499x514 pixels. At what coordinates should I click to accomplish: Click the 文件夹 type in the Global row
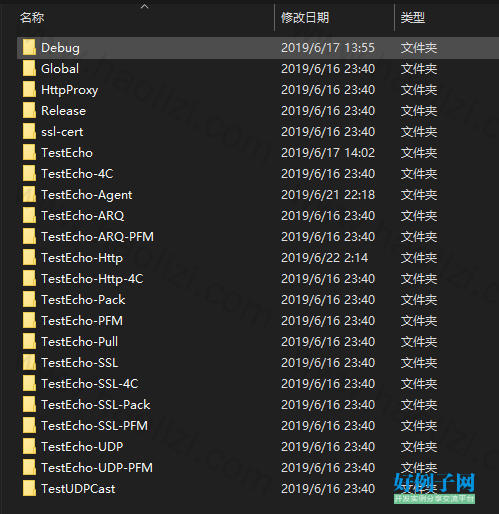[419, 69]
